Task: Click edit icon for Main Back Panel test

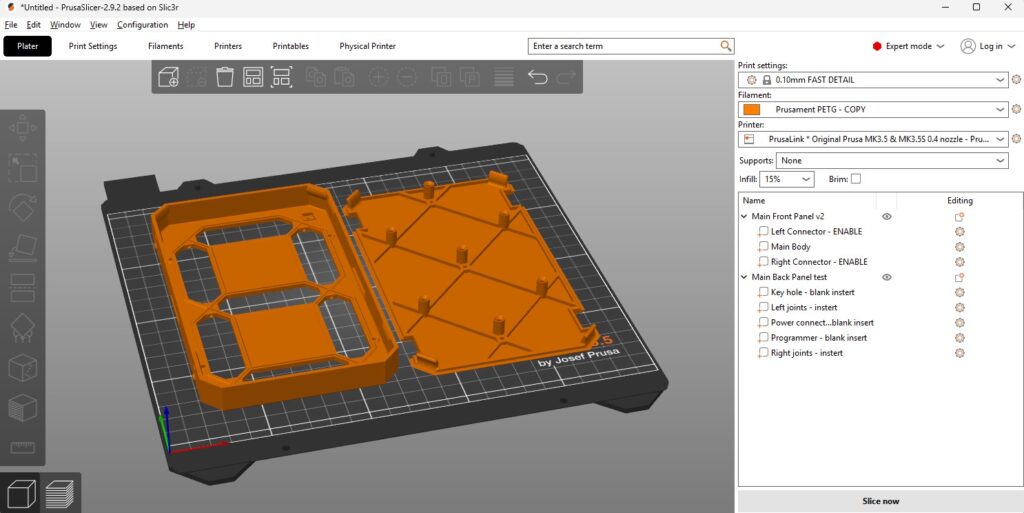Action: (959, 277)
